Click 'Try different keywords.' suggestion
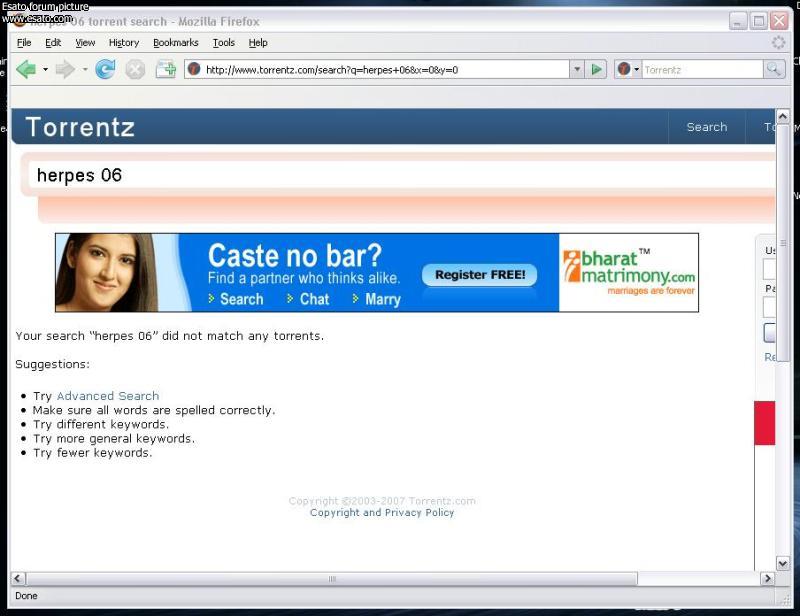Viewport: 800px width, 616px height. [x=101, y=424]
